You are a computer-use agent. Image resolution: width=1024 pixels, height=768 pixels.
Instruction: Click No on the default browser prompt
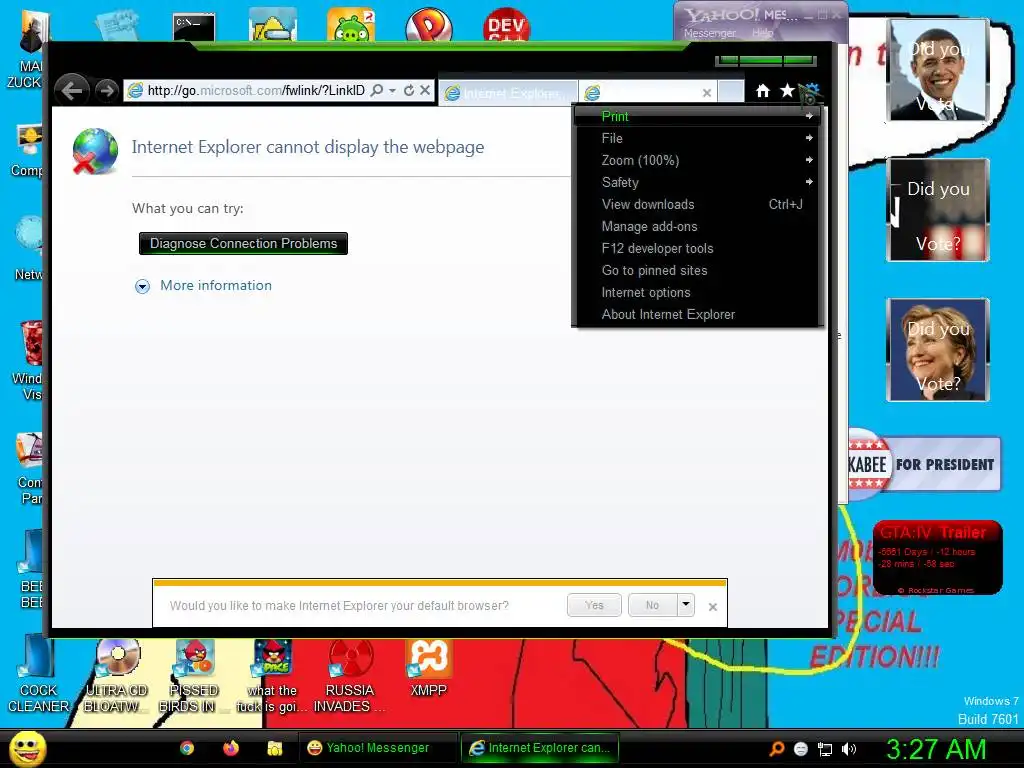652,605
